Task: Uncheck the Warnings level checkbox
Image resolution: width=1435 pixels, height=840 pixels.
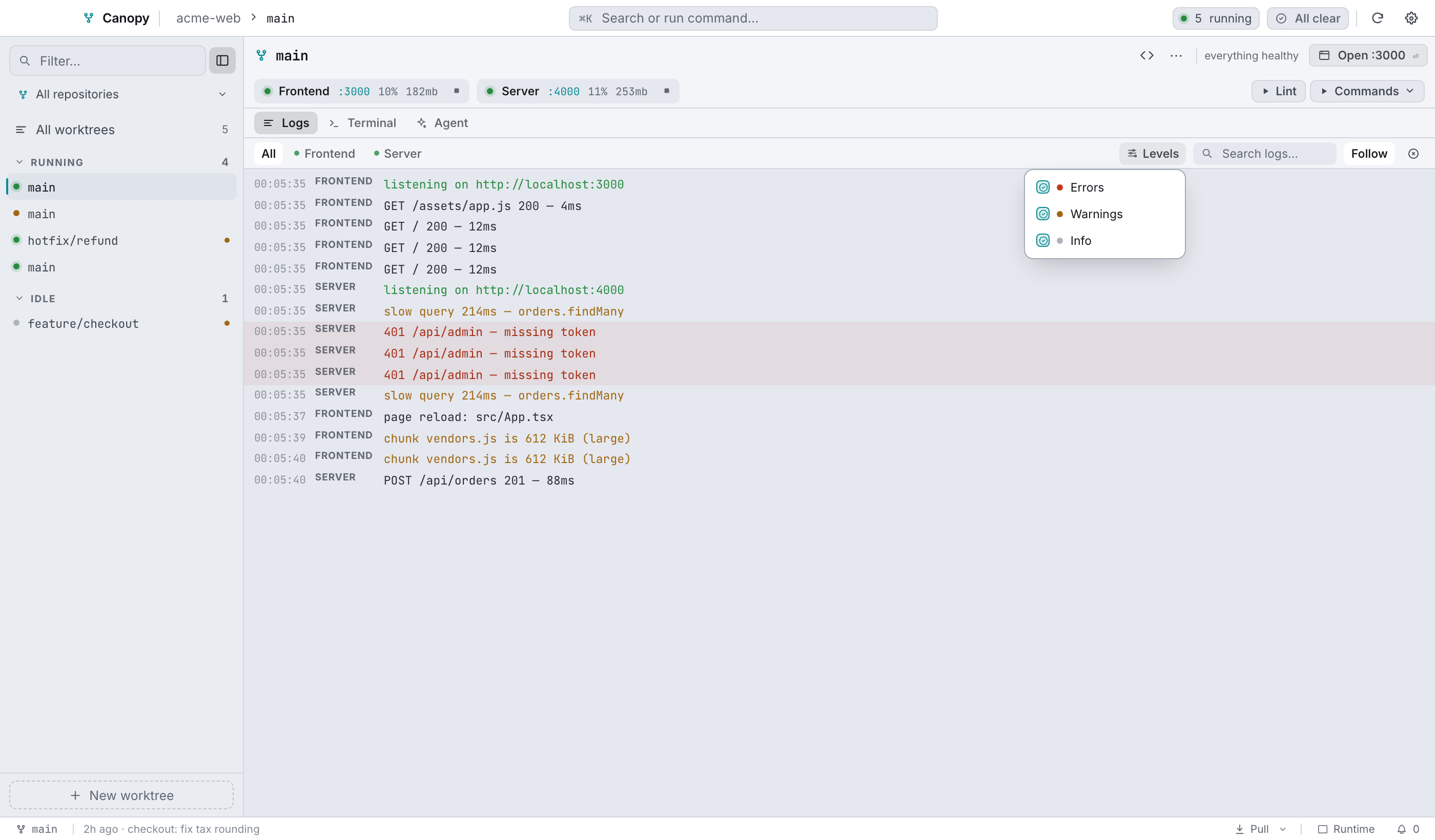Action: [x=1042, y=214]
